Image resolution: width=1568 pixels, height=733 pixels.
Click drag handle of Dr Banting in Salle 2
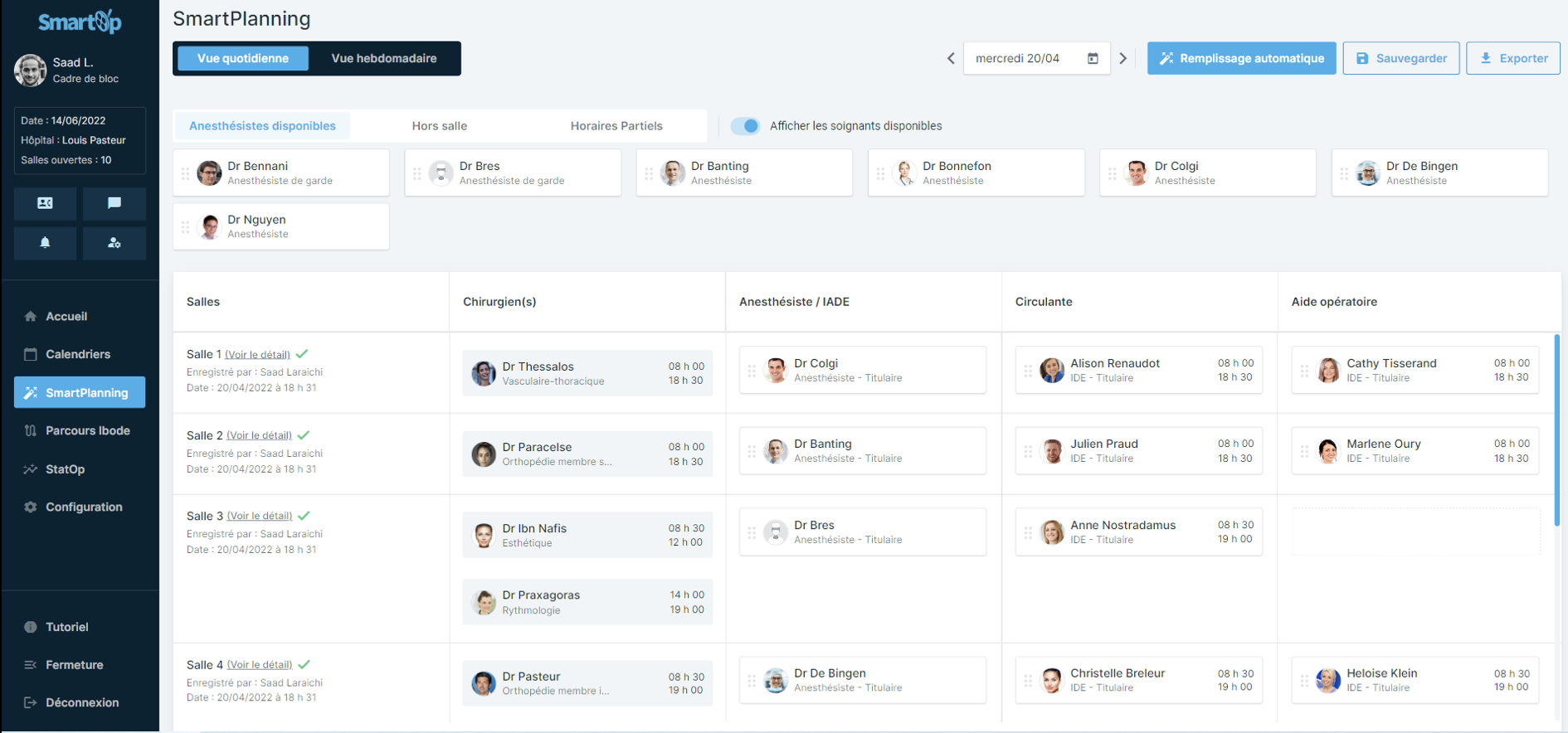752,451
